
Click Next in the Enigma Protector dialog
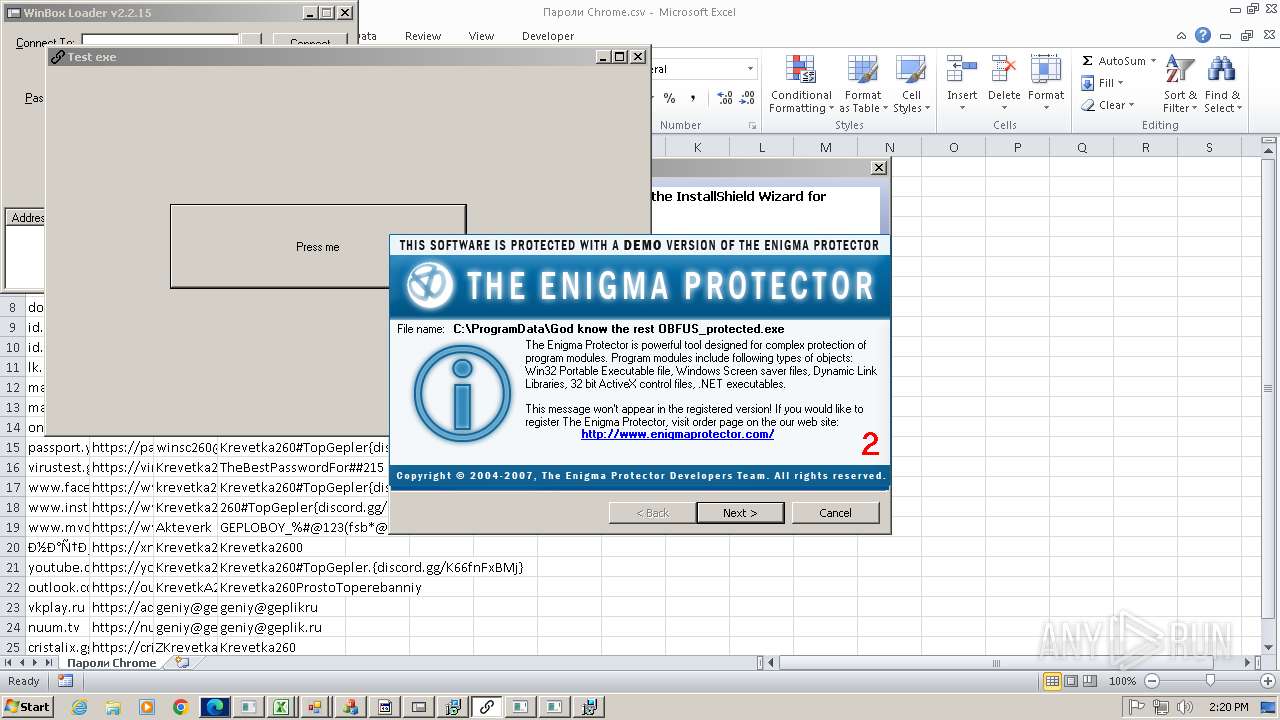740,513
